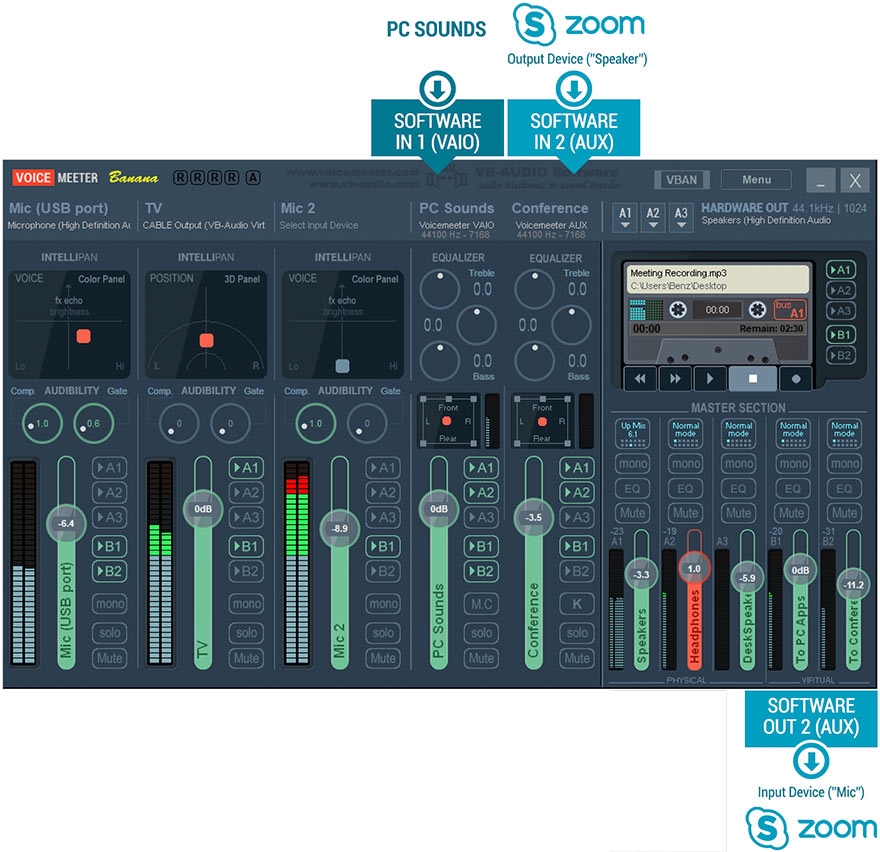
Task: Disable B1 routing on the Mic (USB port) strip
Action: [x=109, y=546]
